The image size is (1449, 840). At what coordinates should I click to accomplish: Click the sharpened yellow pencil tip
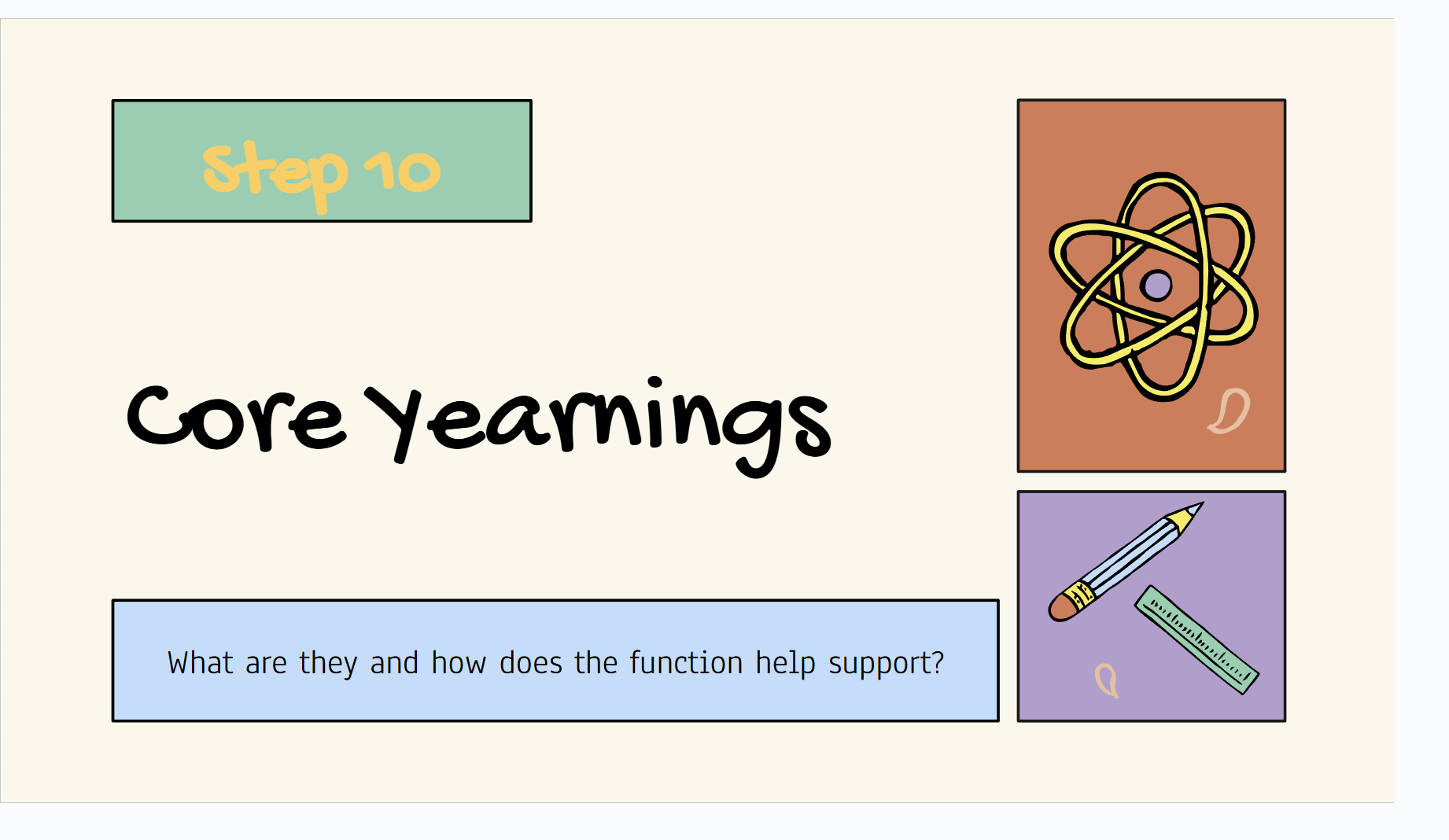[x=1187, y=514]
